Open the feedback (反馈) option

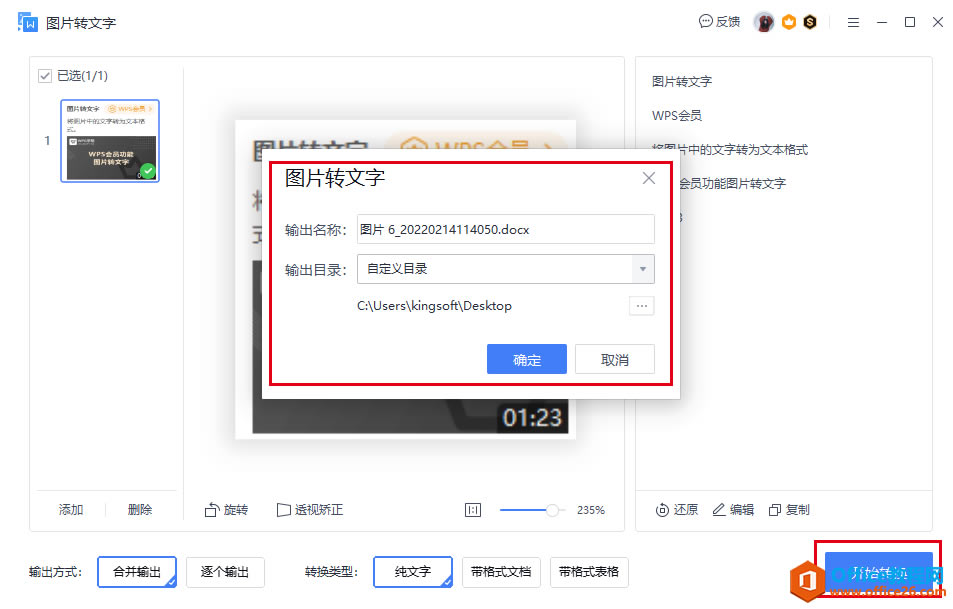(x=720, y=22)
